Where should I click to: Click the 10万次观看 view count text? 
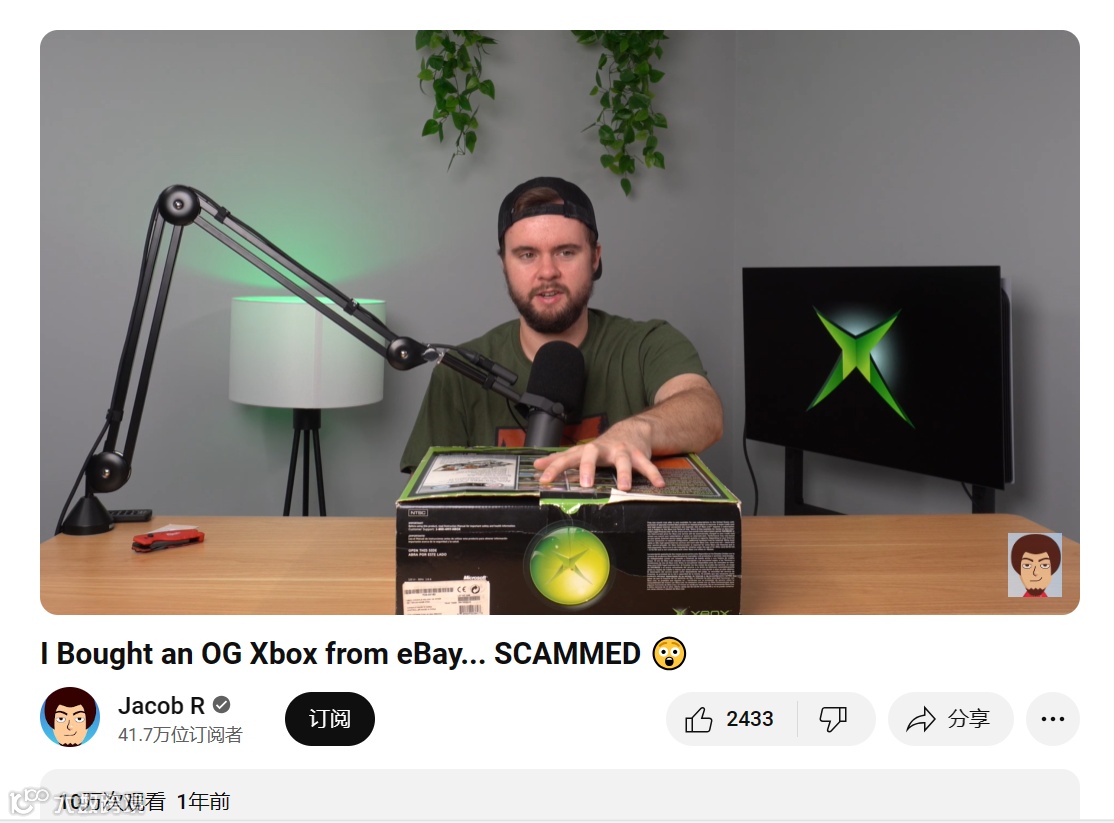pyautogui.click(x=112, y=802)
